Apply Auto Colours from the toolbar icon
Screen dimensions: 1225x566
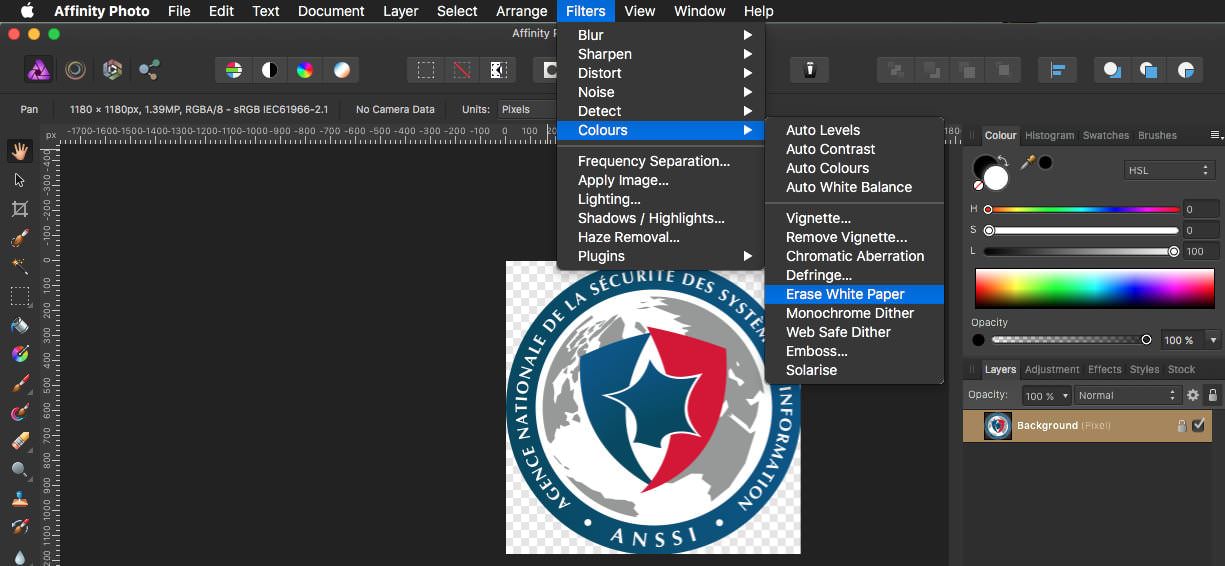tap(305, 70)
